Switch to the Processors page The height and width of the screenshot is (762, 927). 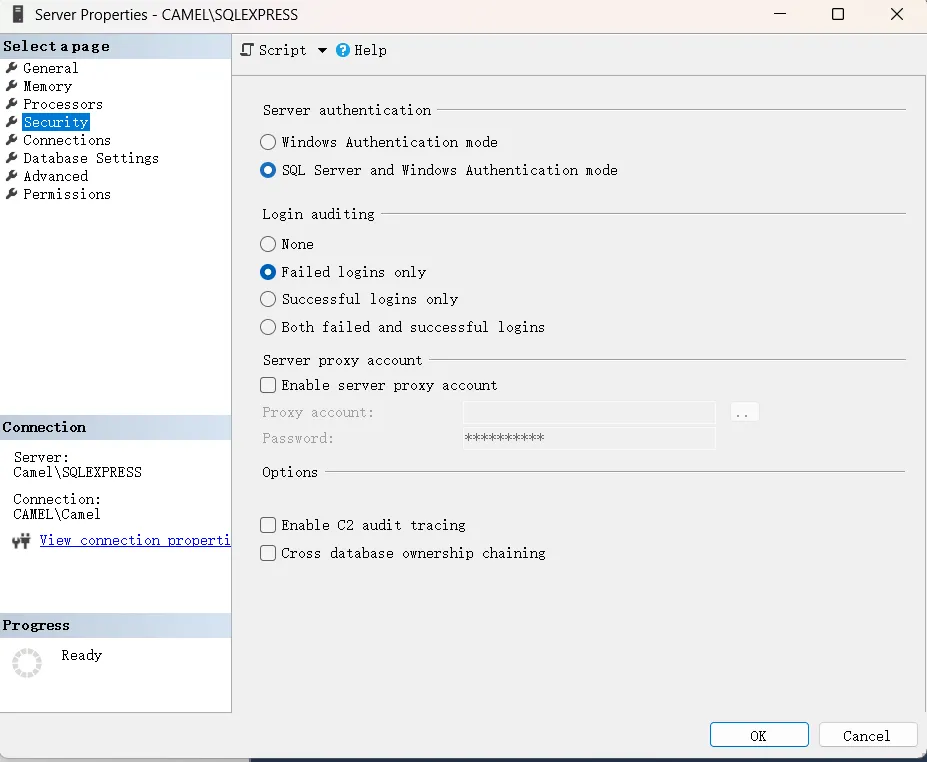63,104
